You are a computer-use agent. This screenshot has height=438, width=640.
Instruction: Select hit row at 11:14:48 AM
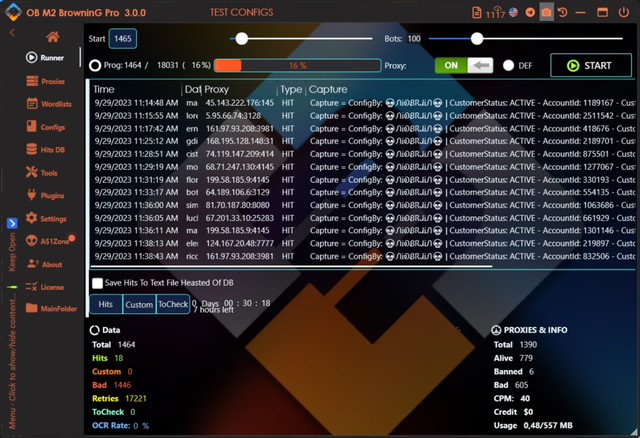pos(363,103)
